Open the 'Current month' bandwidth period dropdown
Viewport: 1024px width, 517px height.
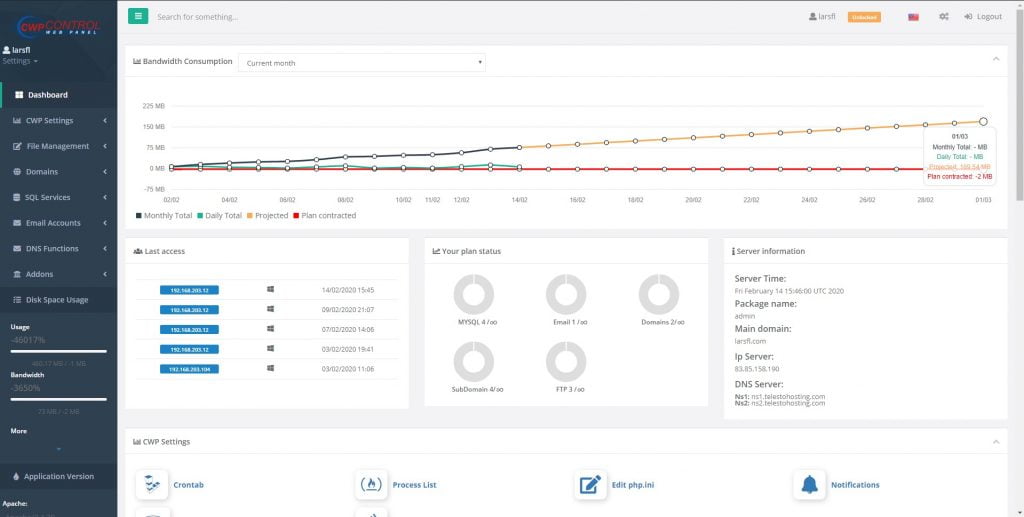(362, 63)
